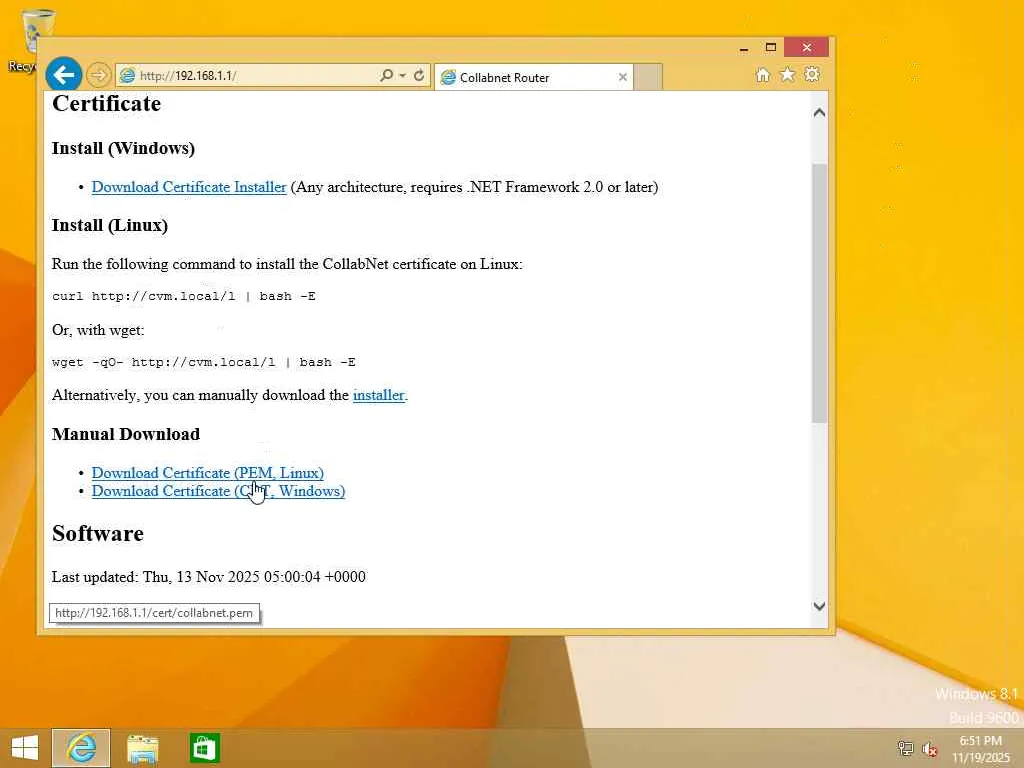The width and height of the screenshot is (1024, 768).
Task: Download Certificate (CRT, Windows) link
Action: [218, 491]
